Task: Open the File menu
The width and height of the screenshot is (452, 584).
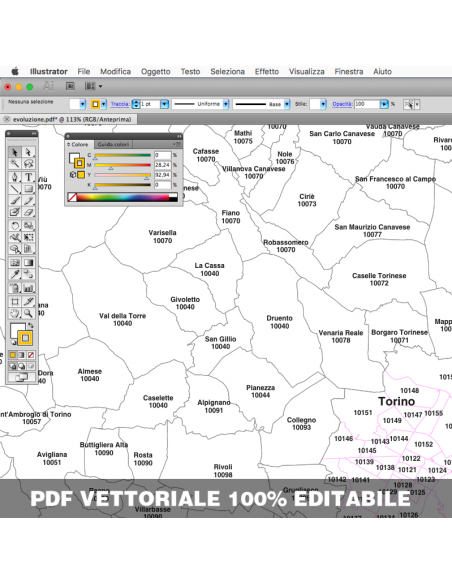Action: pos(84,72)
